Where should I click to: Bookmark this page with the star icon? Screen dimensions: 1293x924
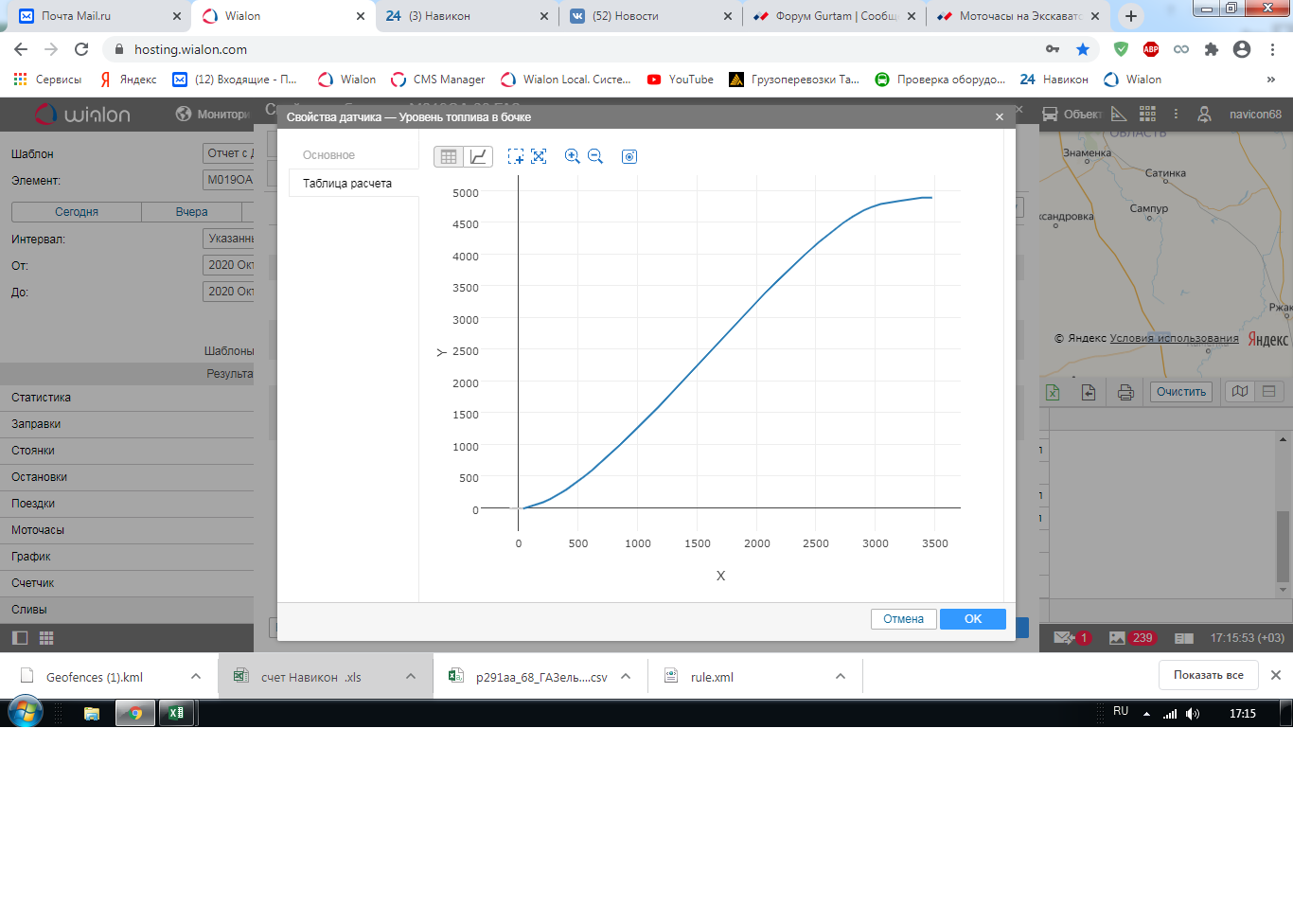(1083, 49)
